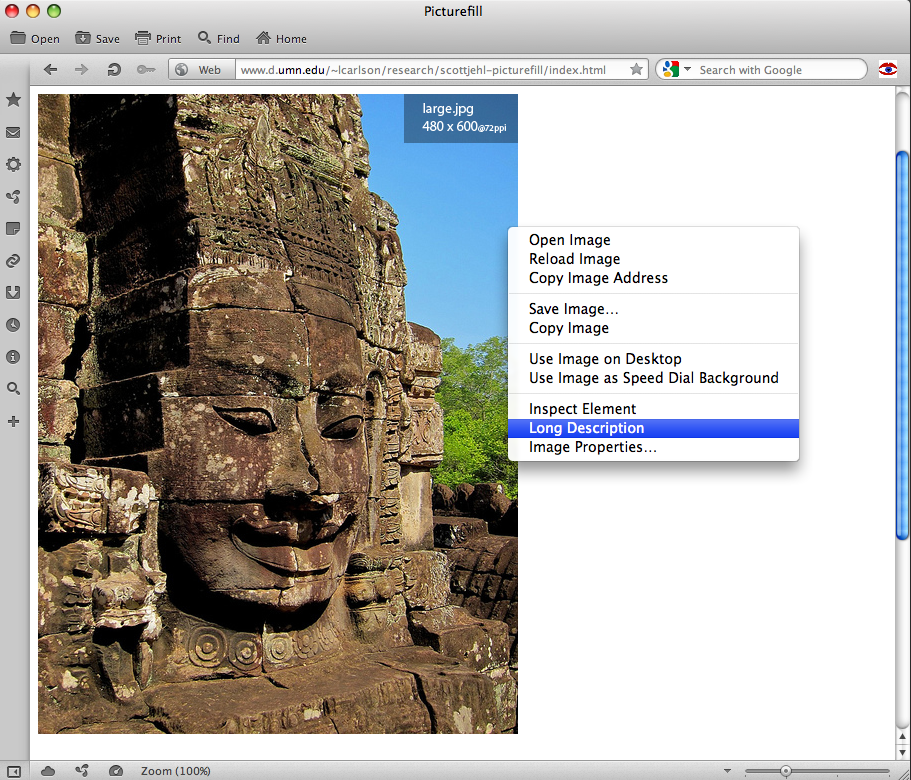The height and width of the screenshot is (780, 911).
Task: Open the zoom level dropdown arrow
Action: click(727, 771)
